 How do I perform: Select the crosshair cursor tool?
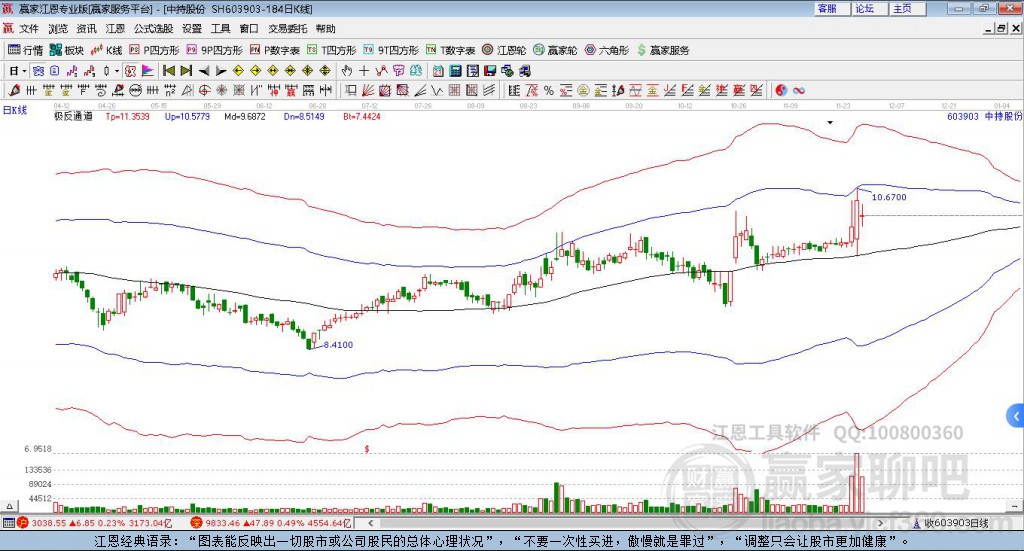pyautogui.click(x=364, y=71)
